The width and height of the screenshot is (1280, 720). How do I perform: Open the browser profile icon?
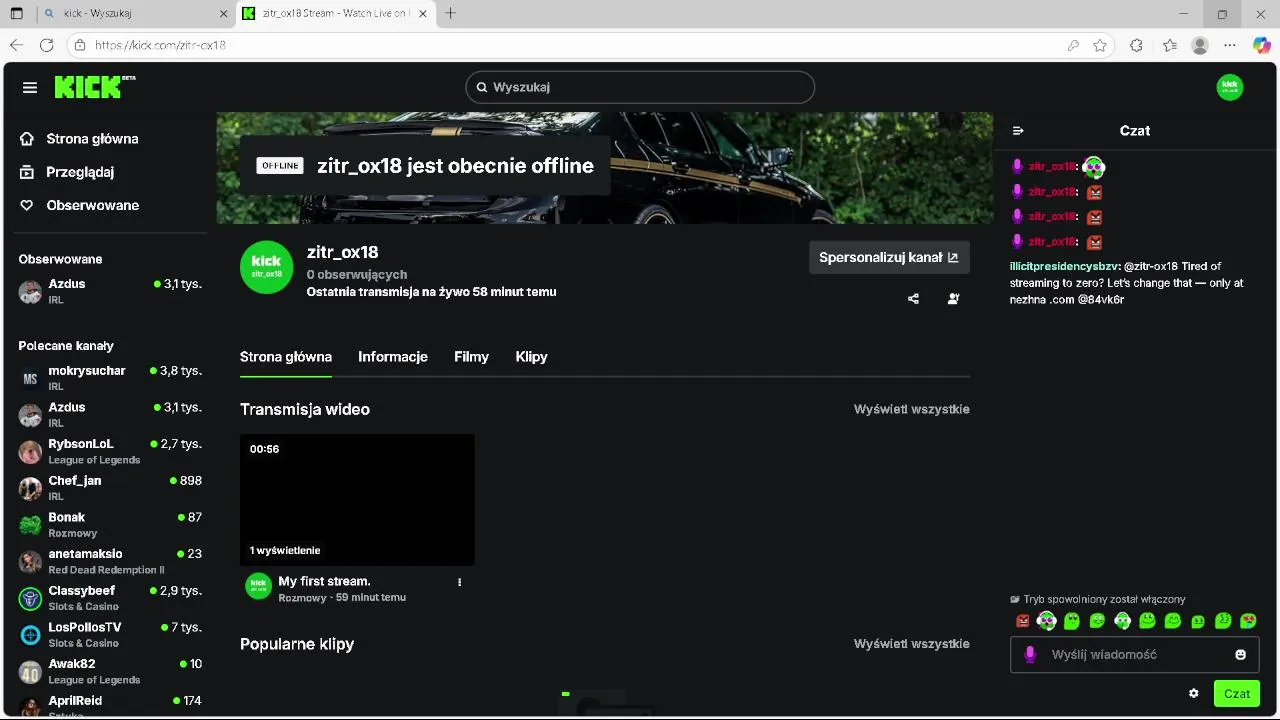point(1200,45)
